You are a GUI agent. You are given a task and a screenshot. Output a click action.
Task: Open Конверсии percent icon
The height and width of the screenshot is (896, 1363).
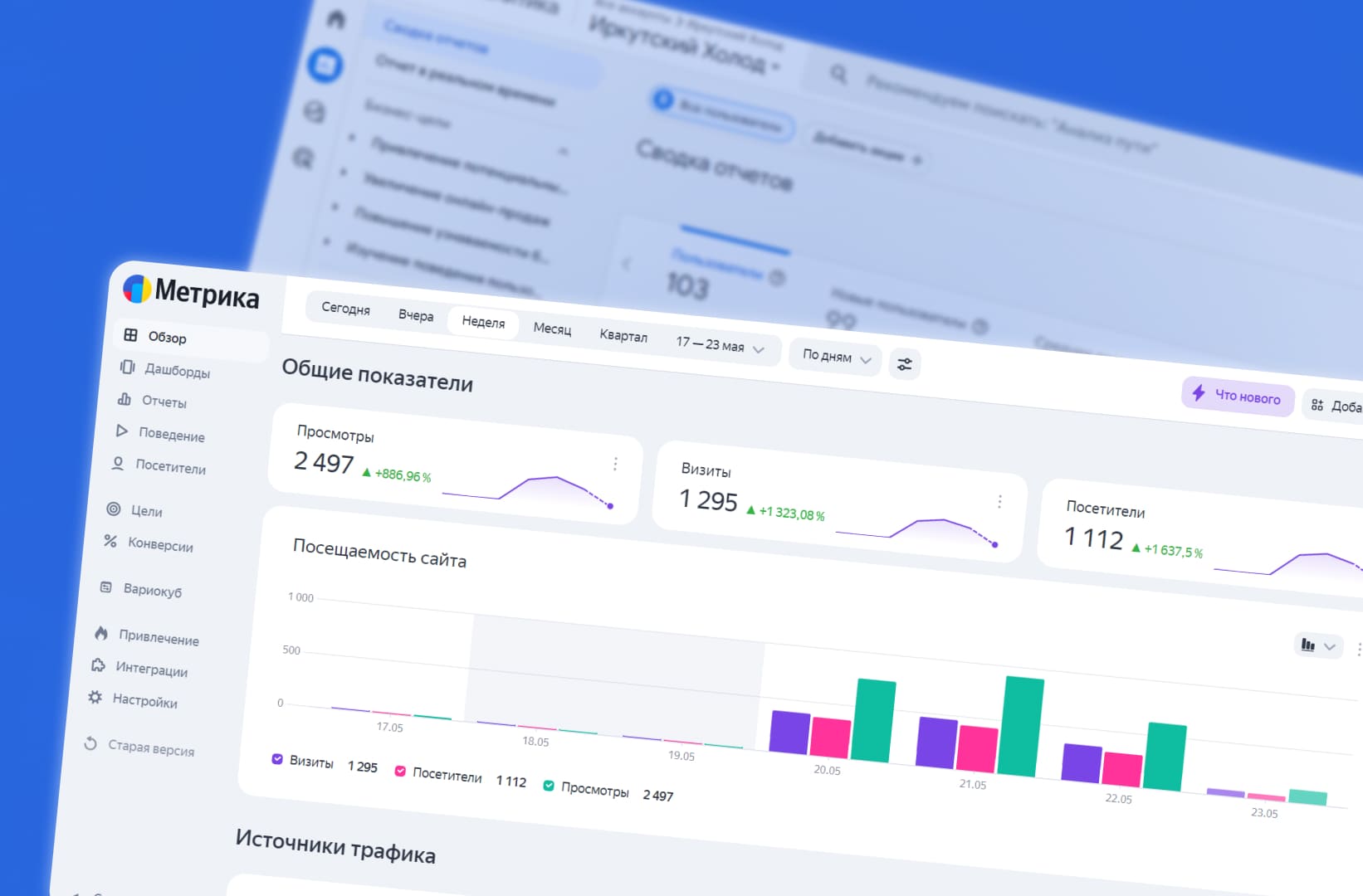[x=110, y=541]
